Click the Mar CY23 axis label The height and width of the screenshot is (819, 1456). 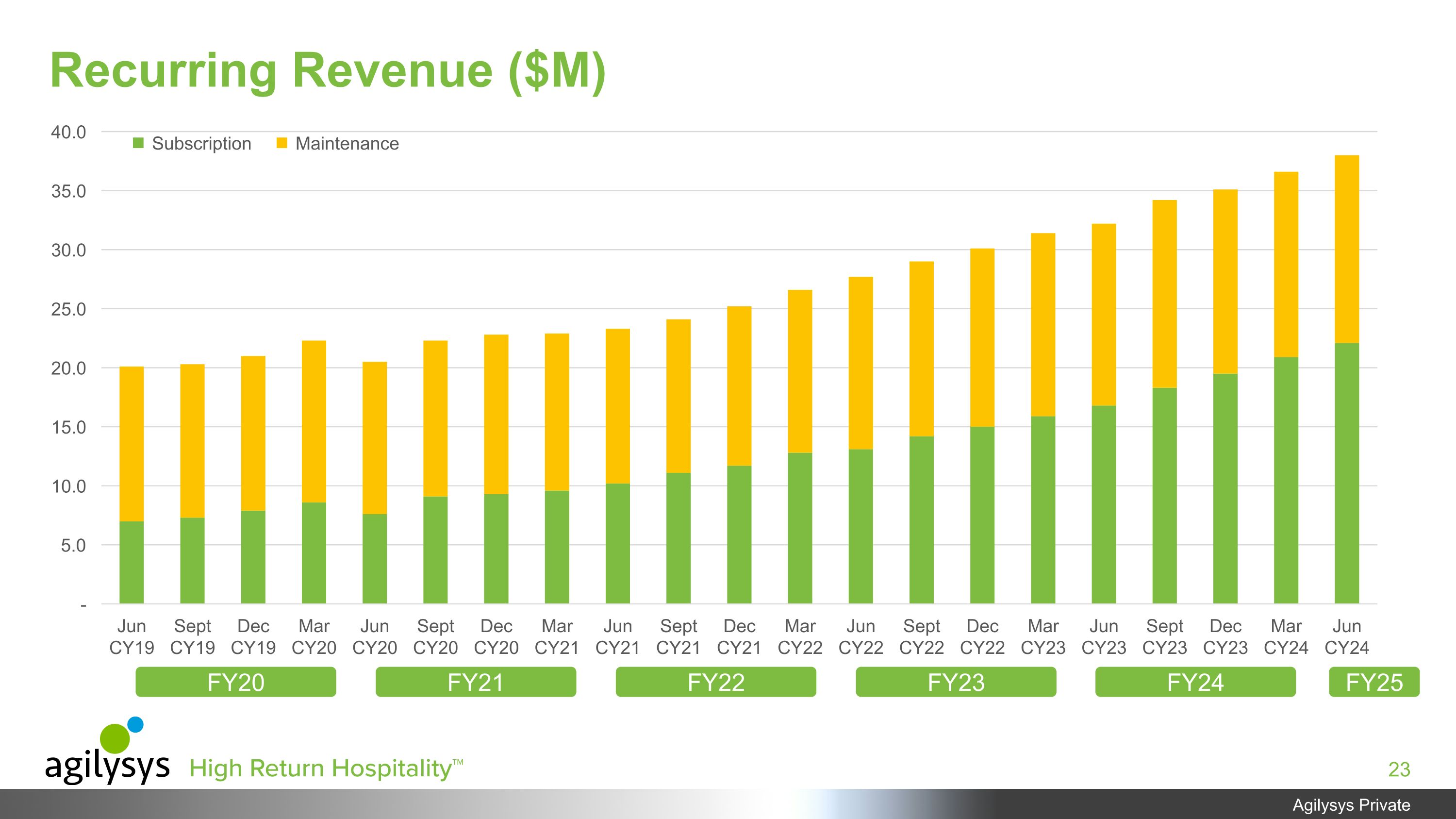click(x=1043, y=637)
